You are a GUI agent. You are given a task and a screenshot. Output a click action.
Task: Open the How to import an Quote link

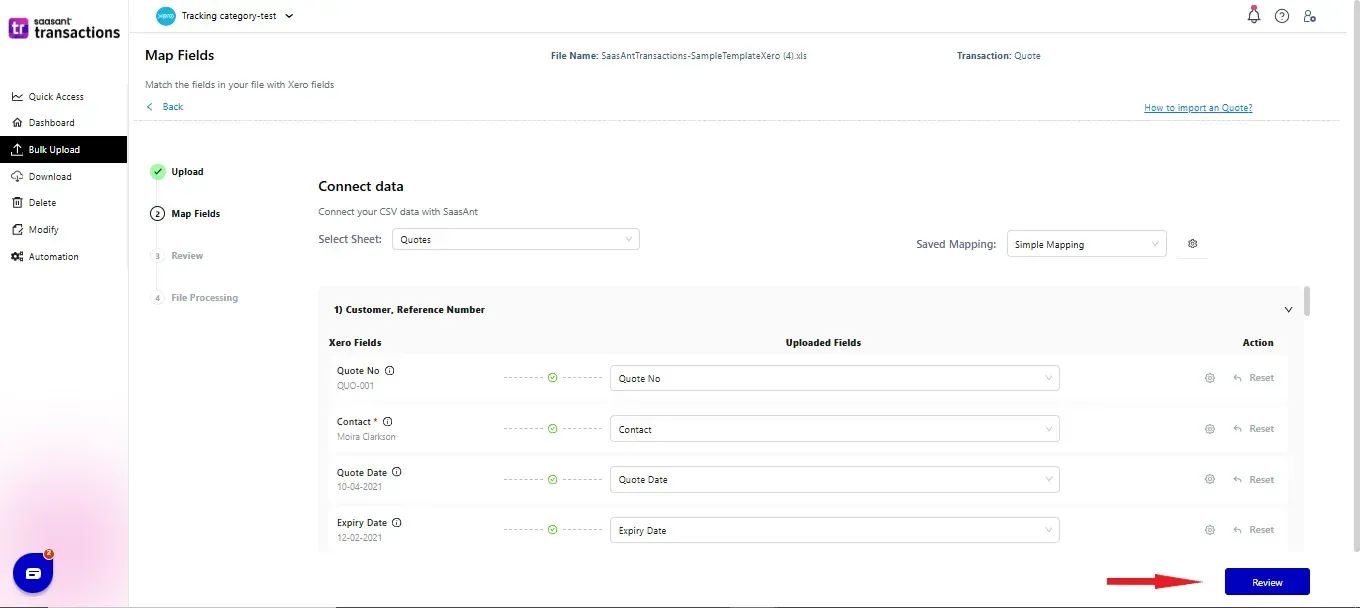coord(1198,108)
